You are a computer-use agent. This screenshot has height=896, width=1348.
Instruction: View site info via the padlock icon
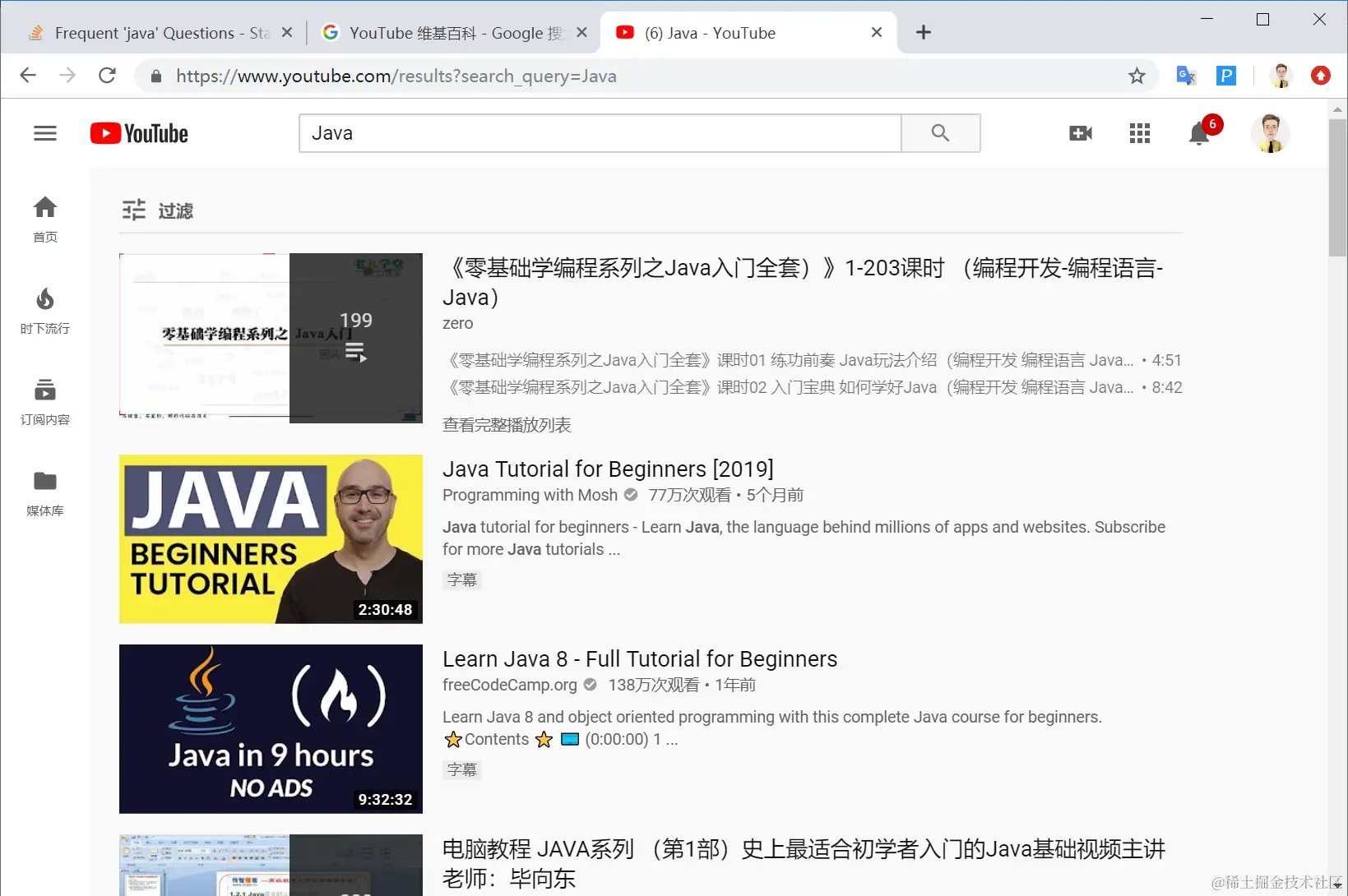pyautogui.click(x=155, y=76)
